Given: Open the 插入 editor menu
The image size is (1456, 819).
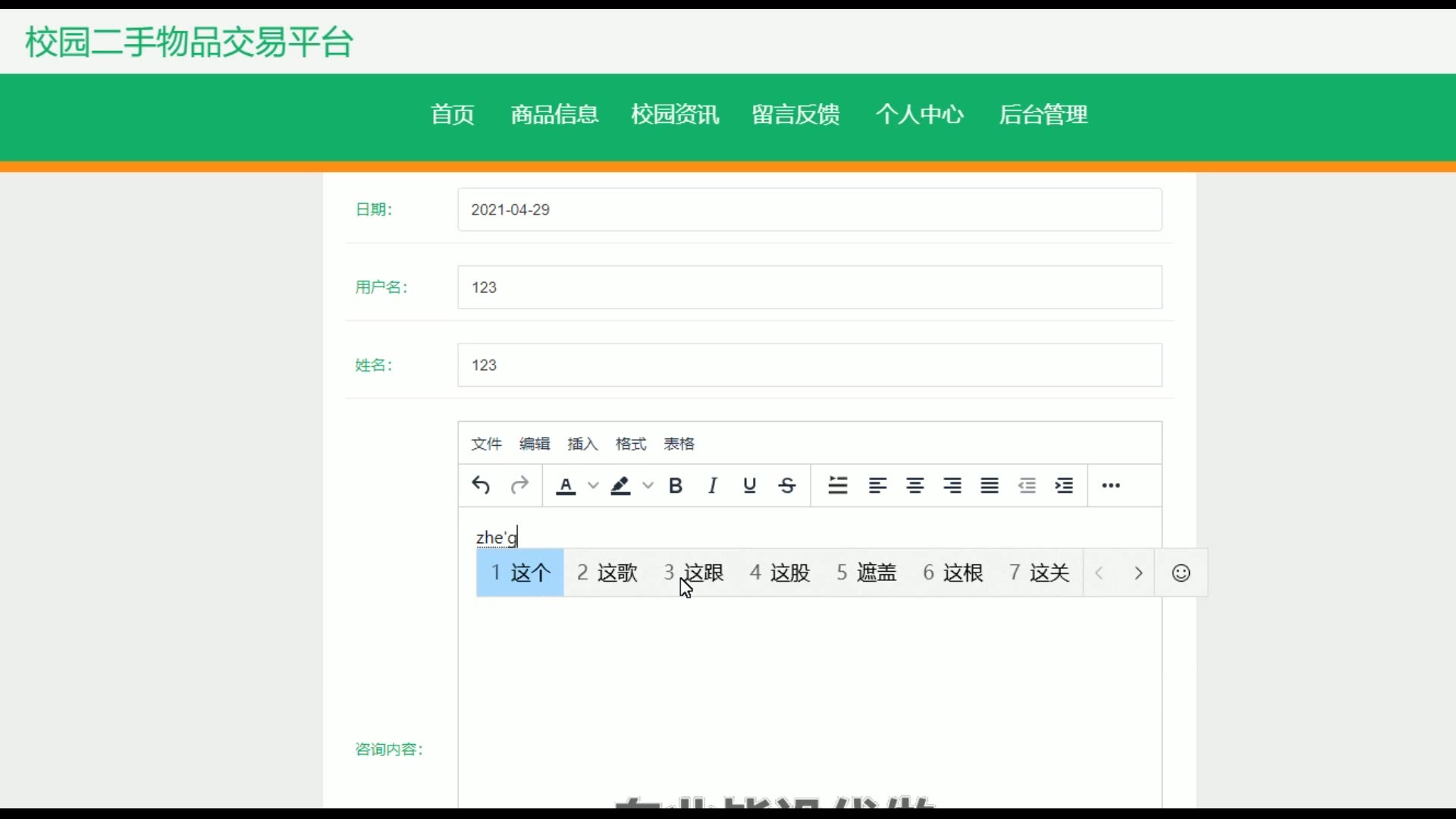Looking at the screenshot, I should click(582, 444).
